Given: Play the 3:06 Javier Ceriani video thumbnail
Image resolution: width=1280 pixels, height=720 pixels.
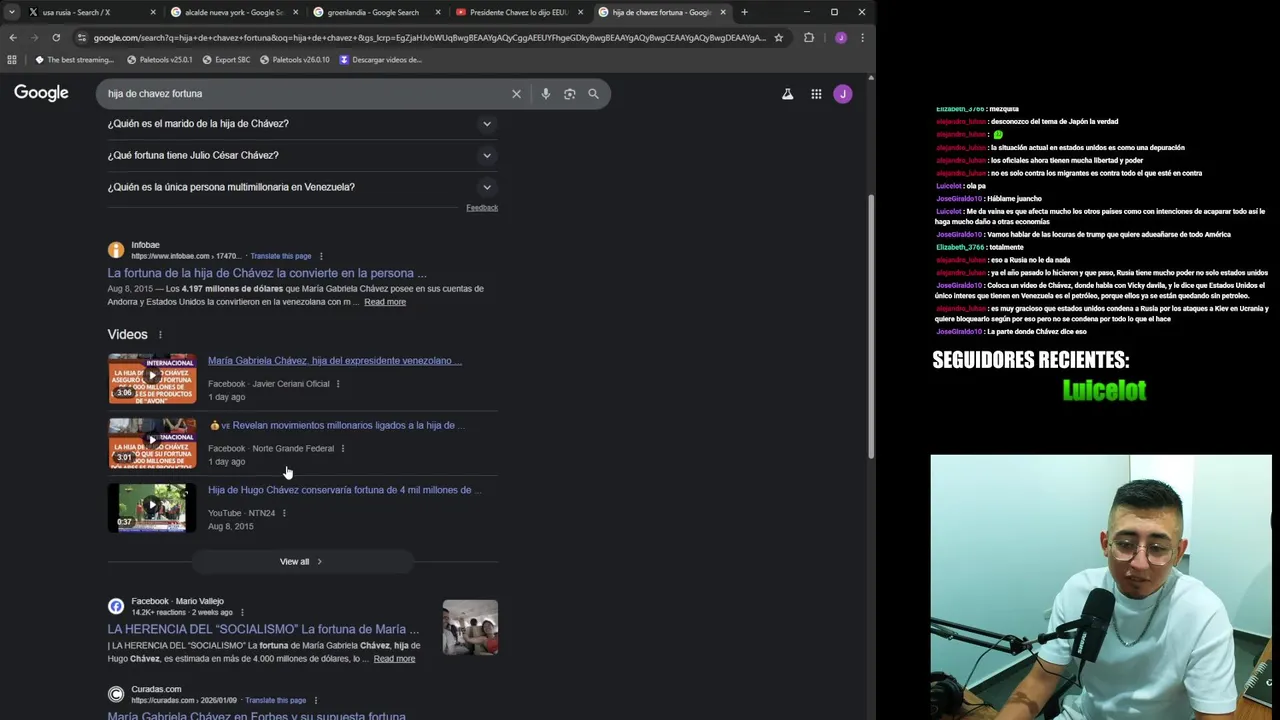Looking at the screenshot, I should [152, 378].
